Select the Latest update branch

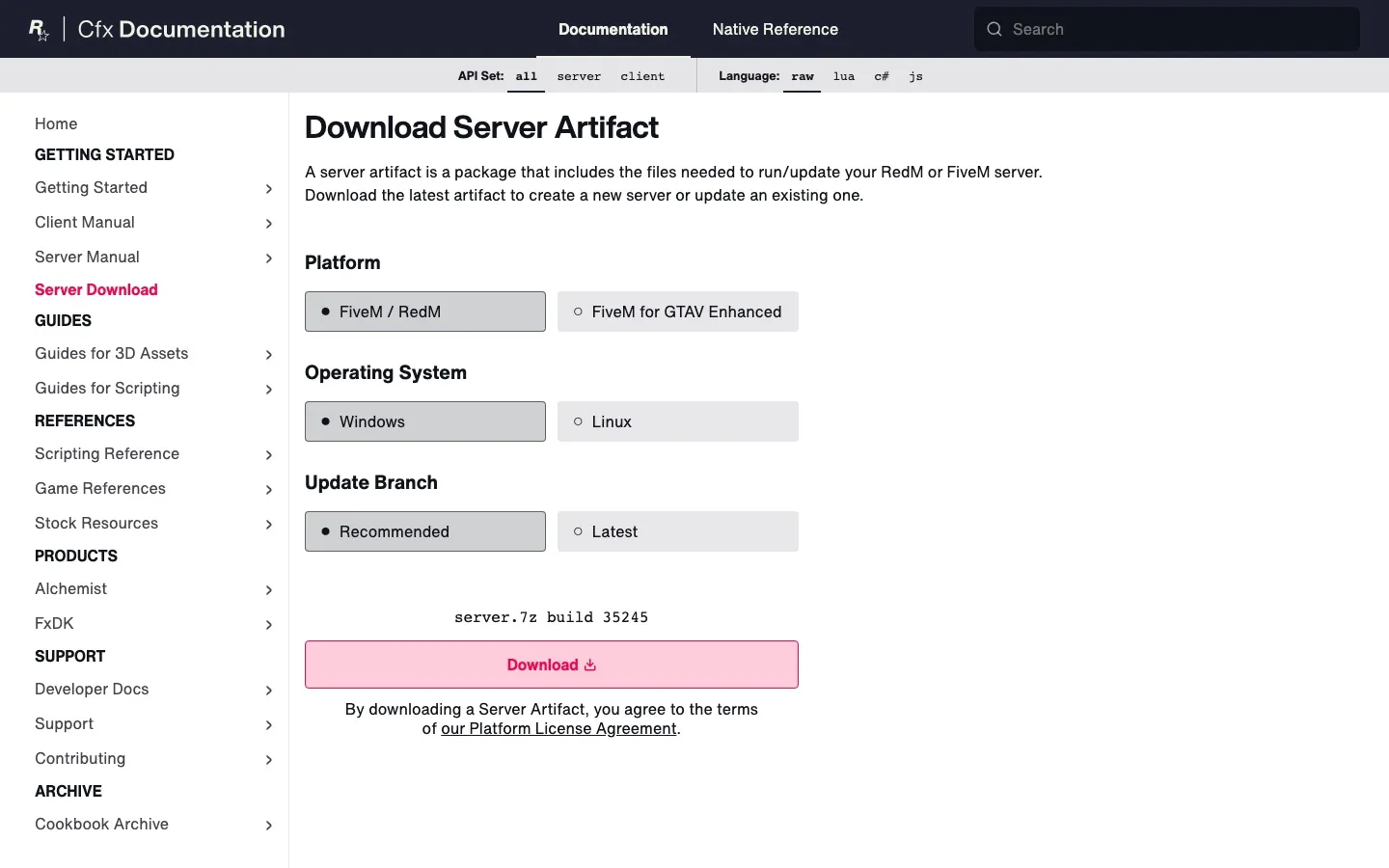[678, 531]
